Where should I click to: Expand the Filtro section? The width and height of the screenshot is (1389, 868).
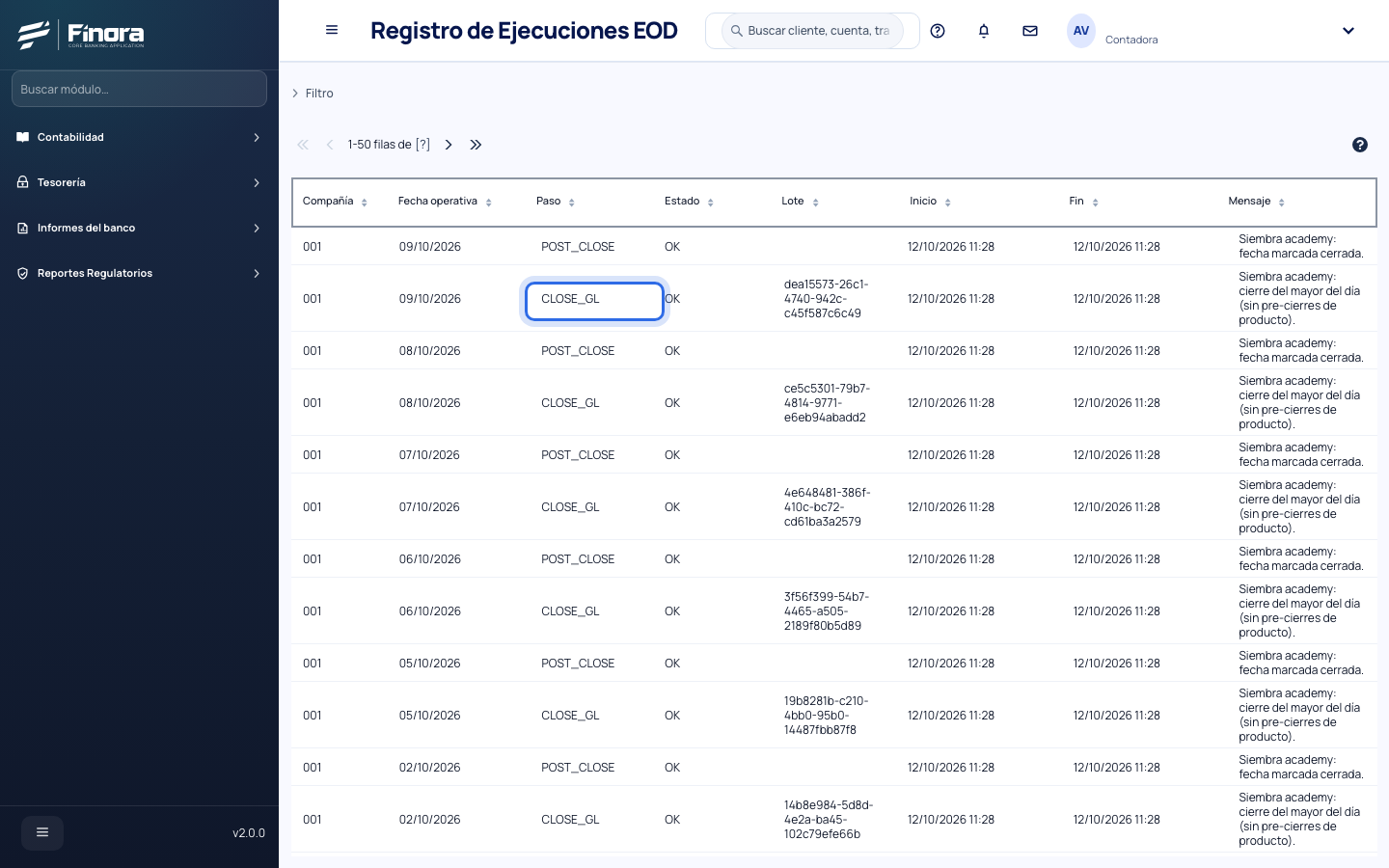(313, 94)
